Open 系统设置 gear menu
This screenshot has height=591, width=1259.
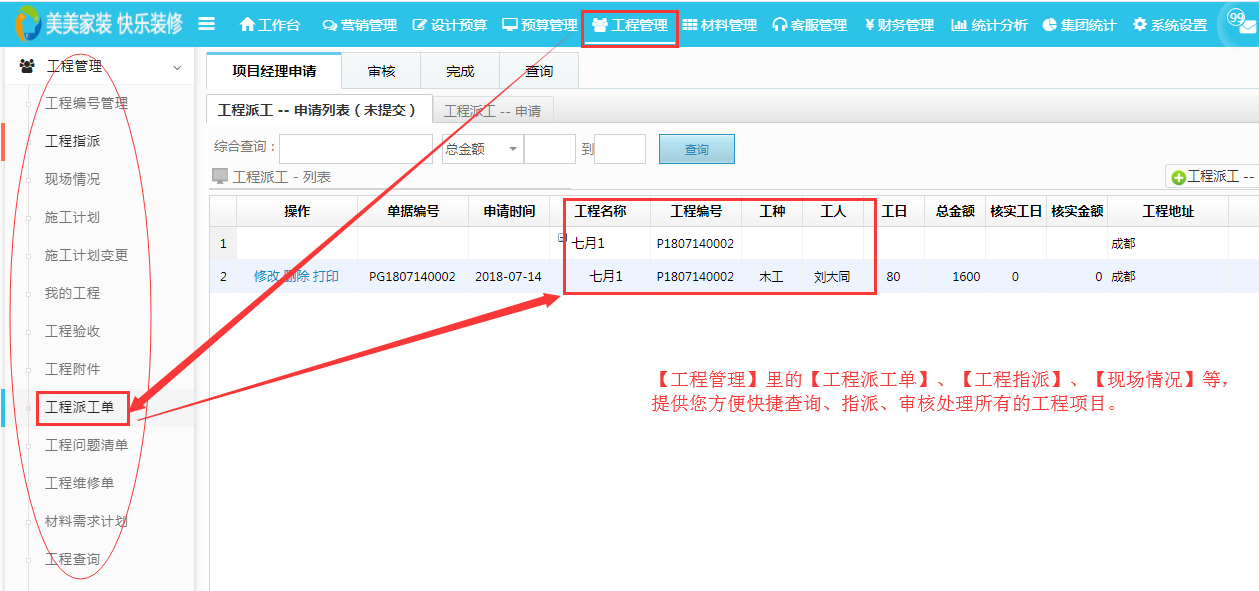click(1169, 25)
